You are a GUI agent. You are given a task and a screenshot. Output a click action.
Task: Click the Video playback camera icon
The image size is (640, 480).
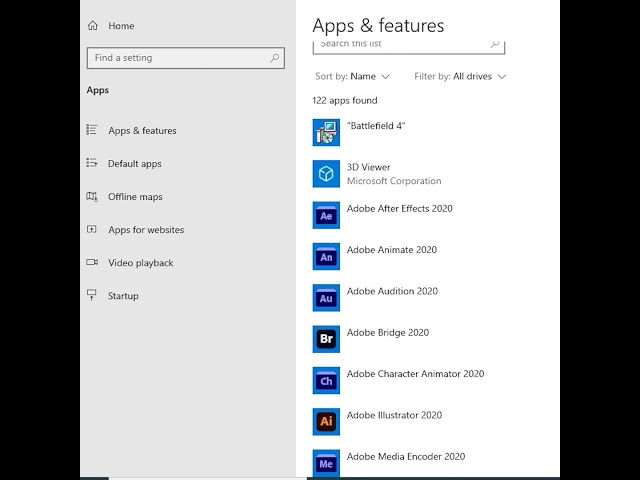click(x=92, y=262)
